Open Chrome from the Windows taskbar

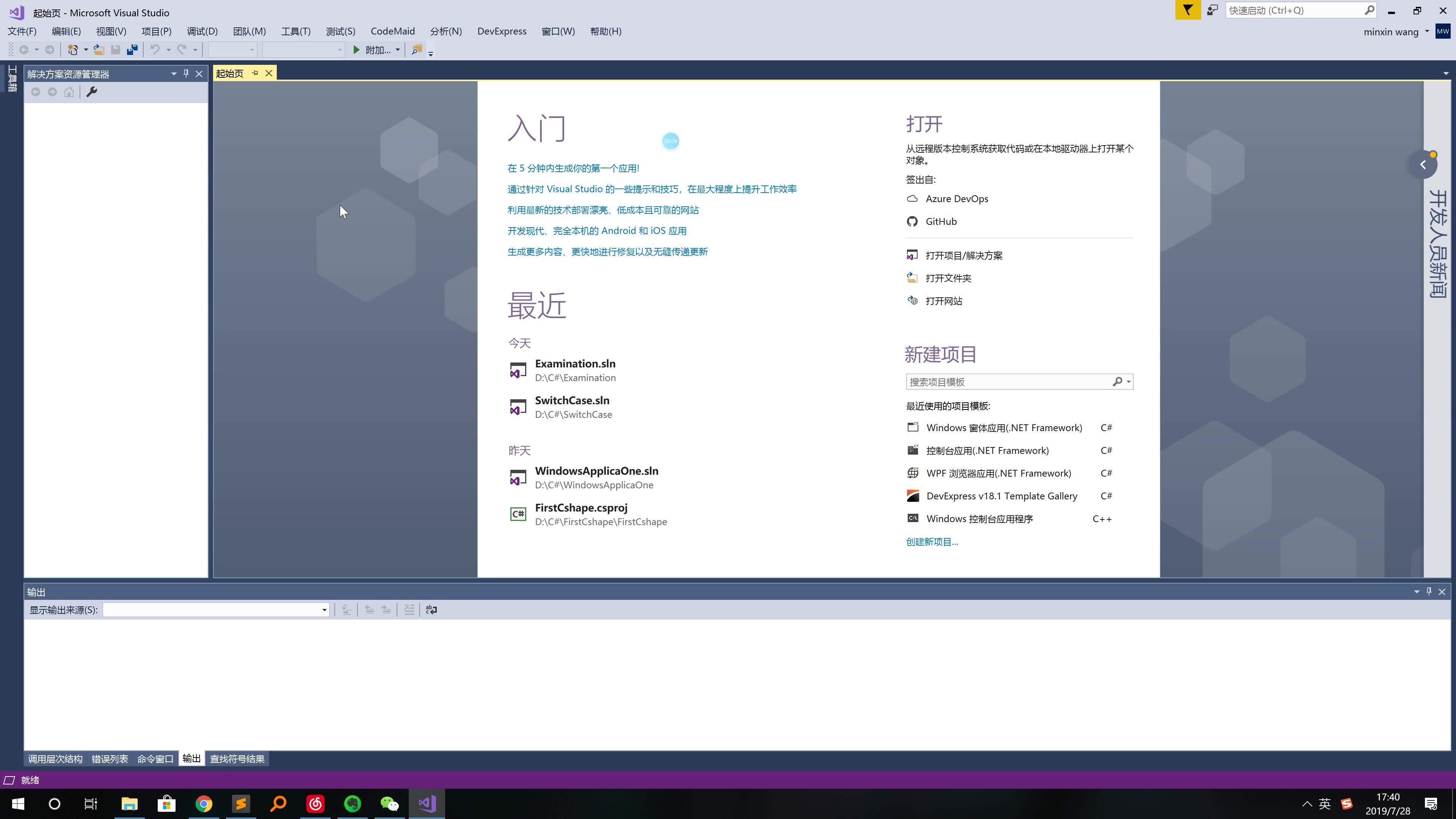pyautogui.click(x=204, y=803)
